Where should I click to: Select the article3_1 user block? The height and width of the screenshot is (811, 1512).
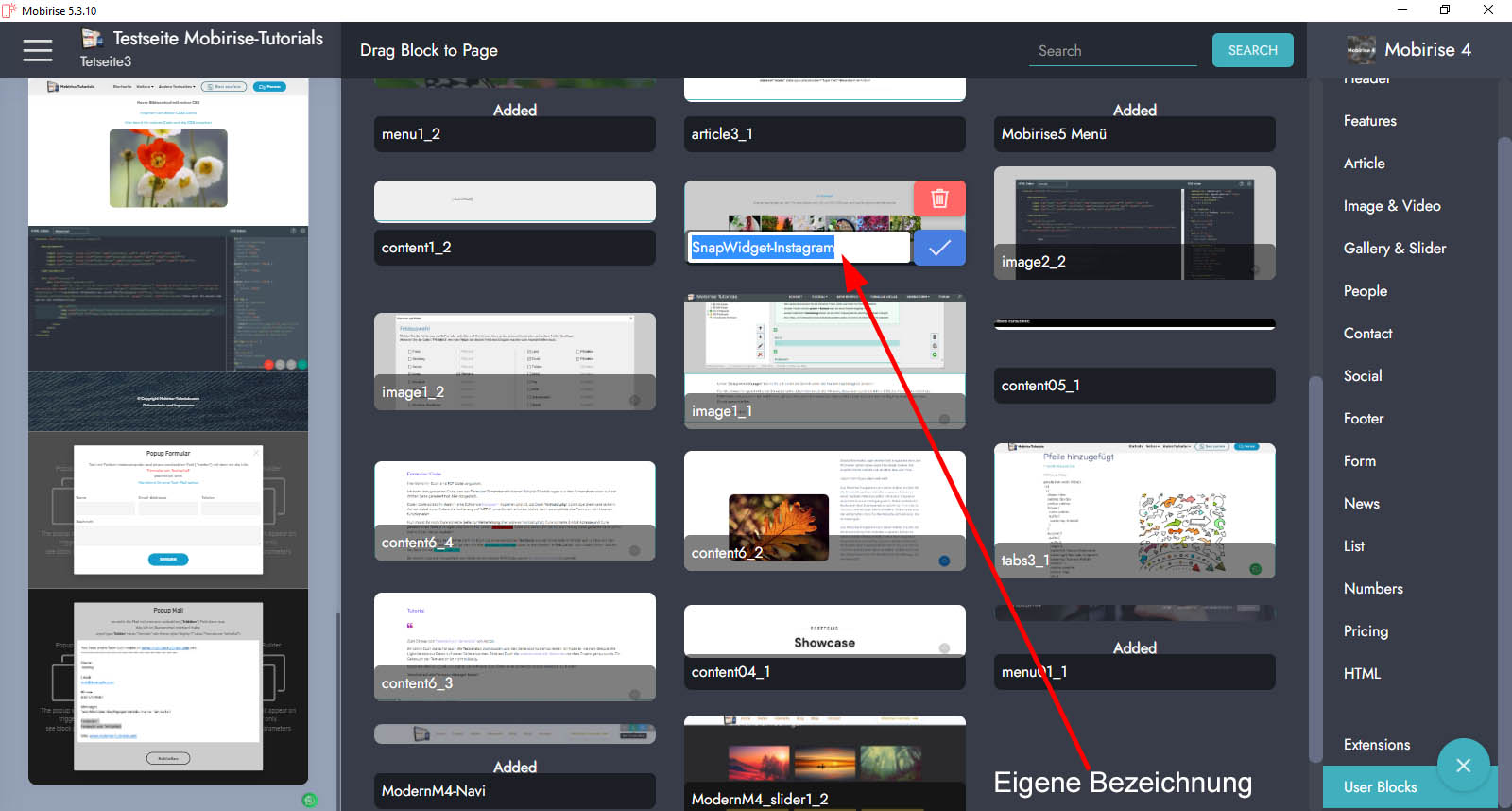point(825,134)
